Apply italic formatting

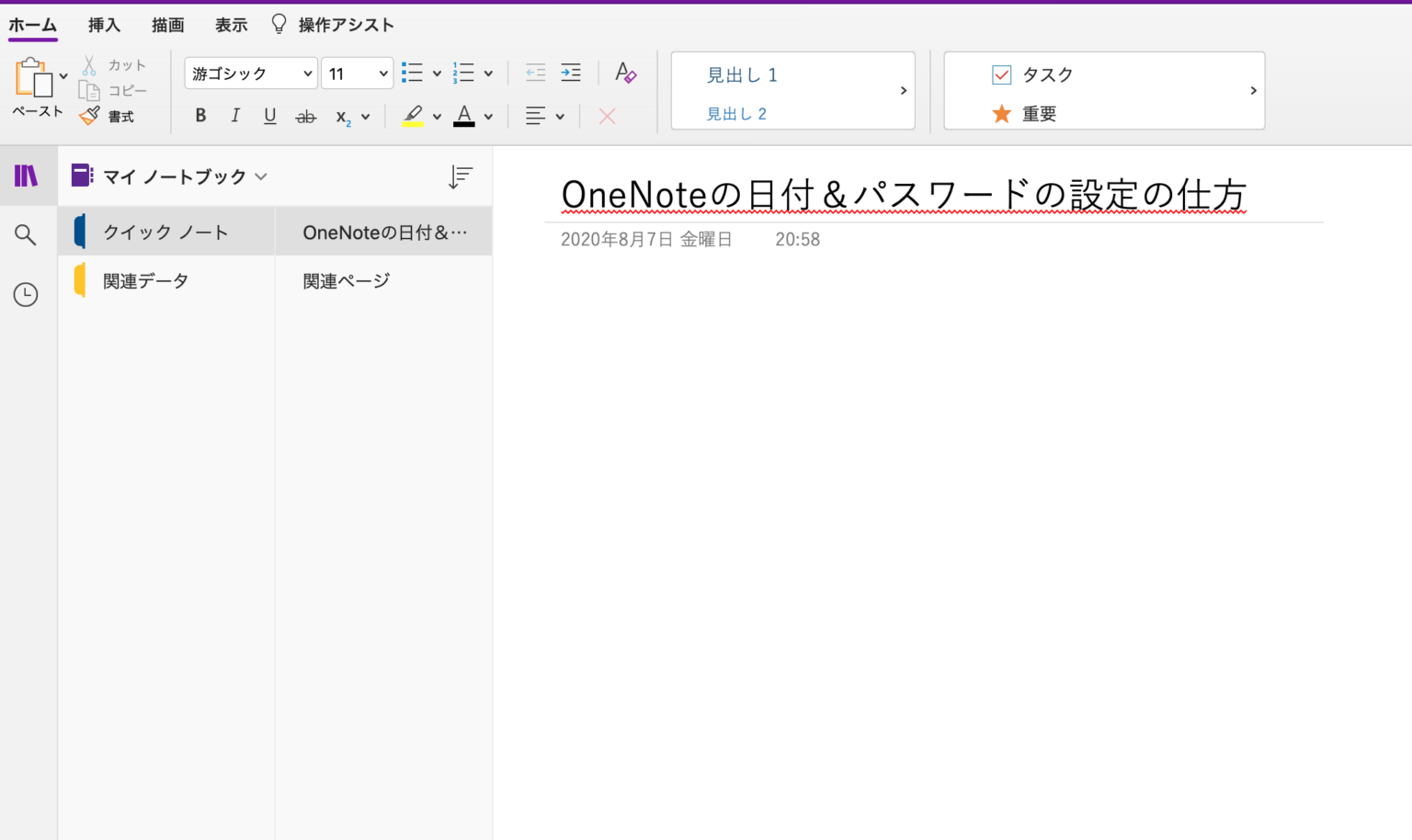click(x=235, y=115)
